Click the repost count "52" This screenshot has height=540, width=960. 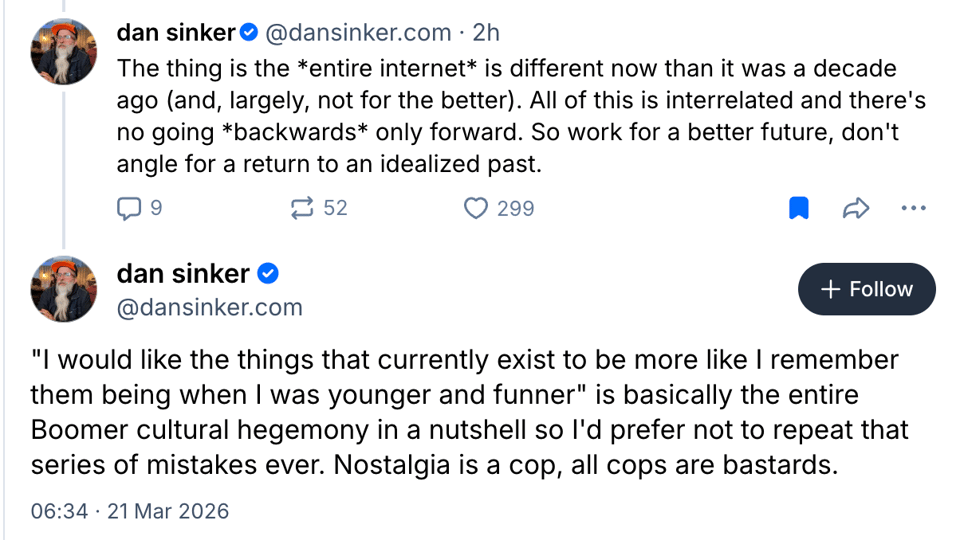[x=335, y=208]
